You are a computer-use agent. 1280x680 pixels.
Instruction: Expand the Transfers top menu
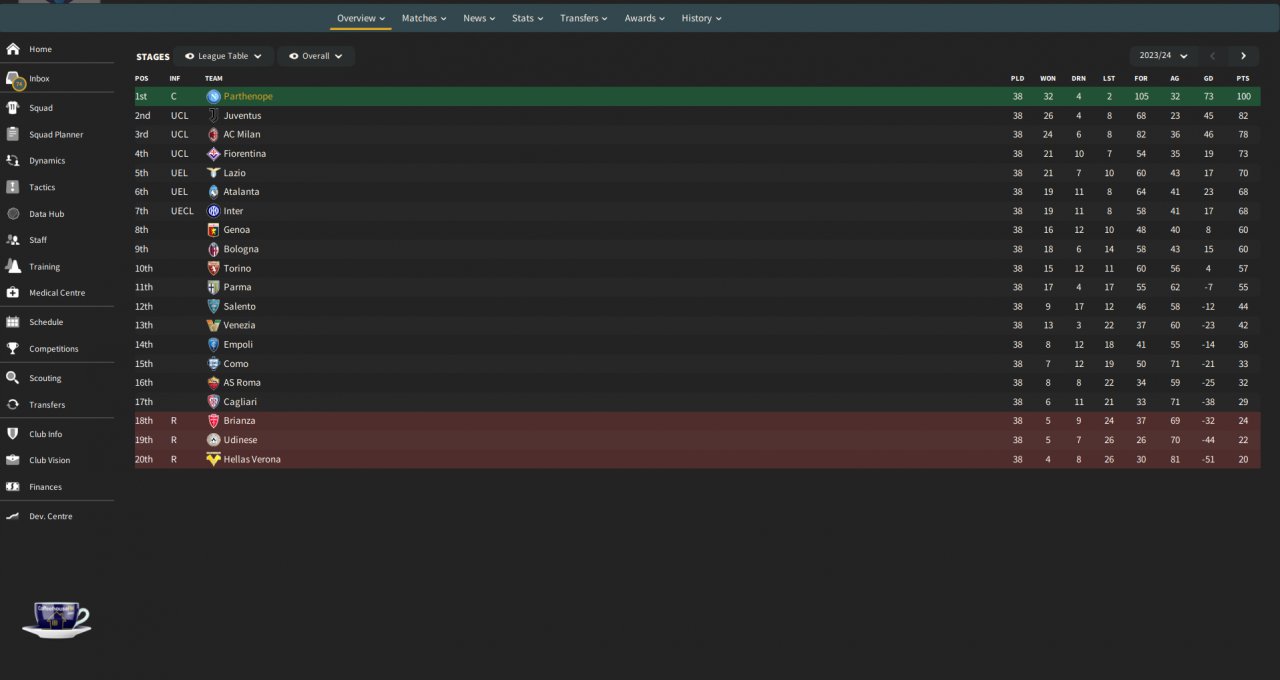(585, 18)
